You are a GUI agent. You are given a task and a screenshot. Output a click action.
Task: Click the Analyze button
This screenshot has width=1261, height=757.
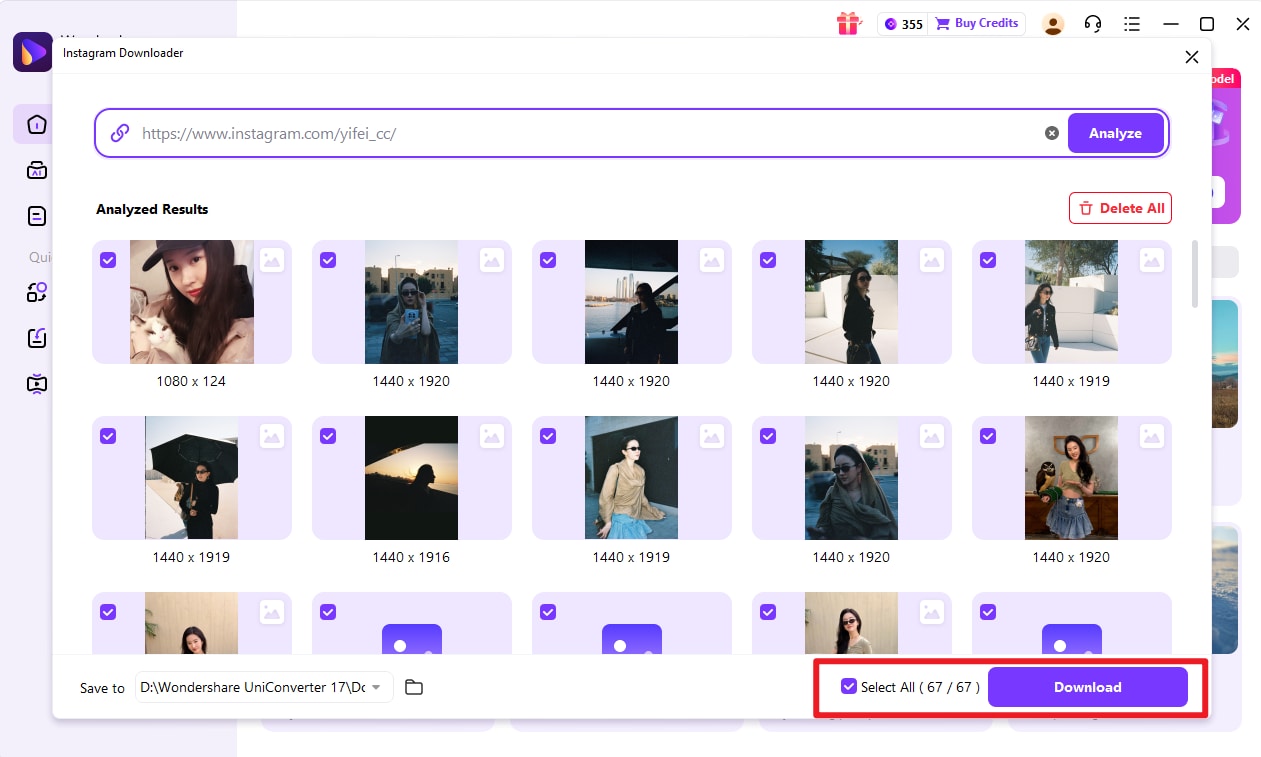pos(1115,132)
